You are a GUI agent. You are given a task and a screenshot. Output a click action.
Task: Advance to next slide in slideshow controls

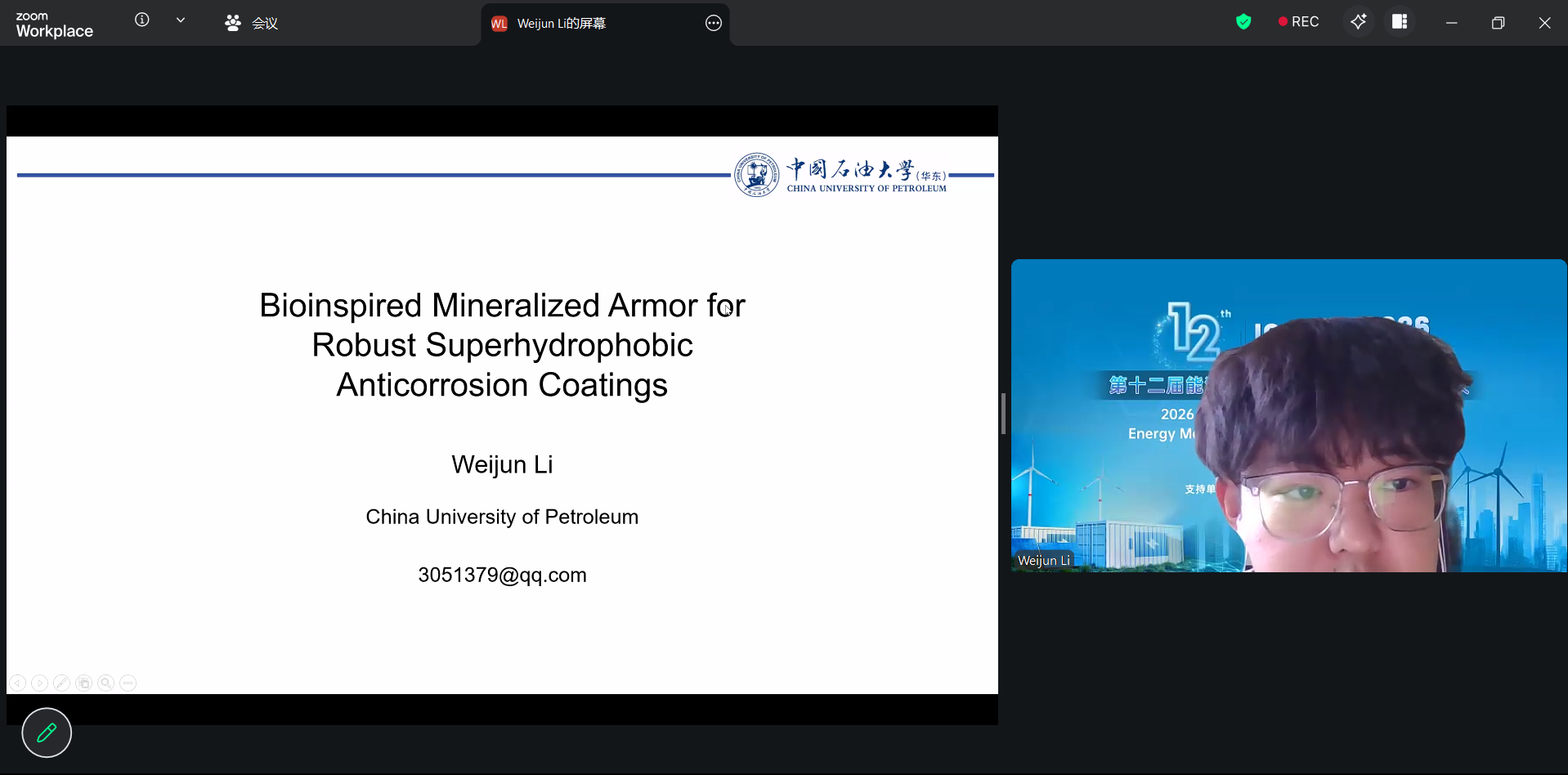(x=39, y=683)
